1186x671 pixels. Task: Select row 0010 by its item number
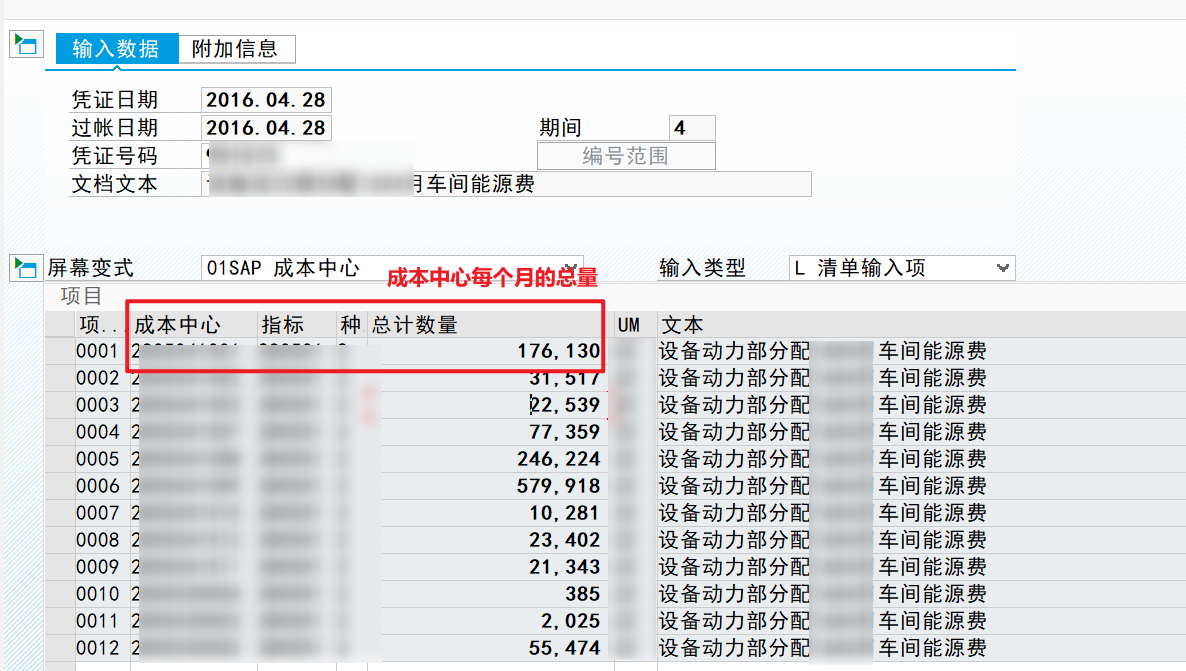tap(98, 594)
